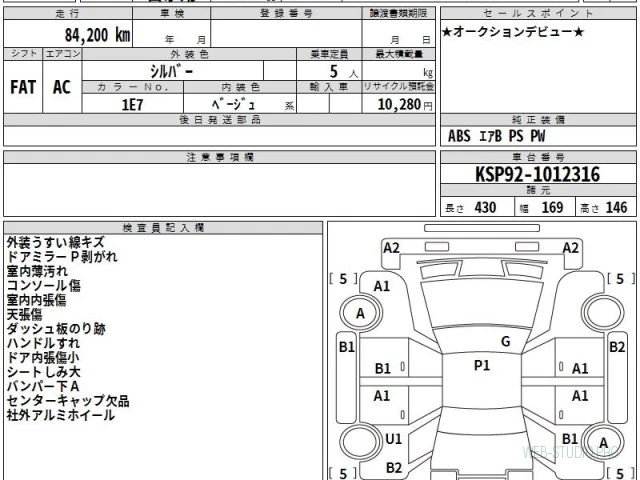Click the empty 注意事項欄 notes box

click(x=220, y=190)
